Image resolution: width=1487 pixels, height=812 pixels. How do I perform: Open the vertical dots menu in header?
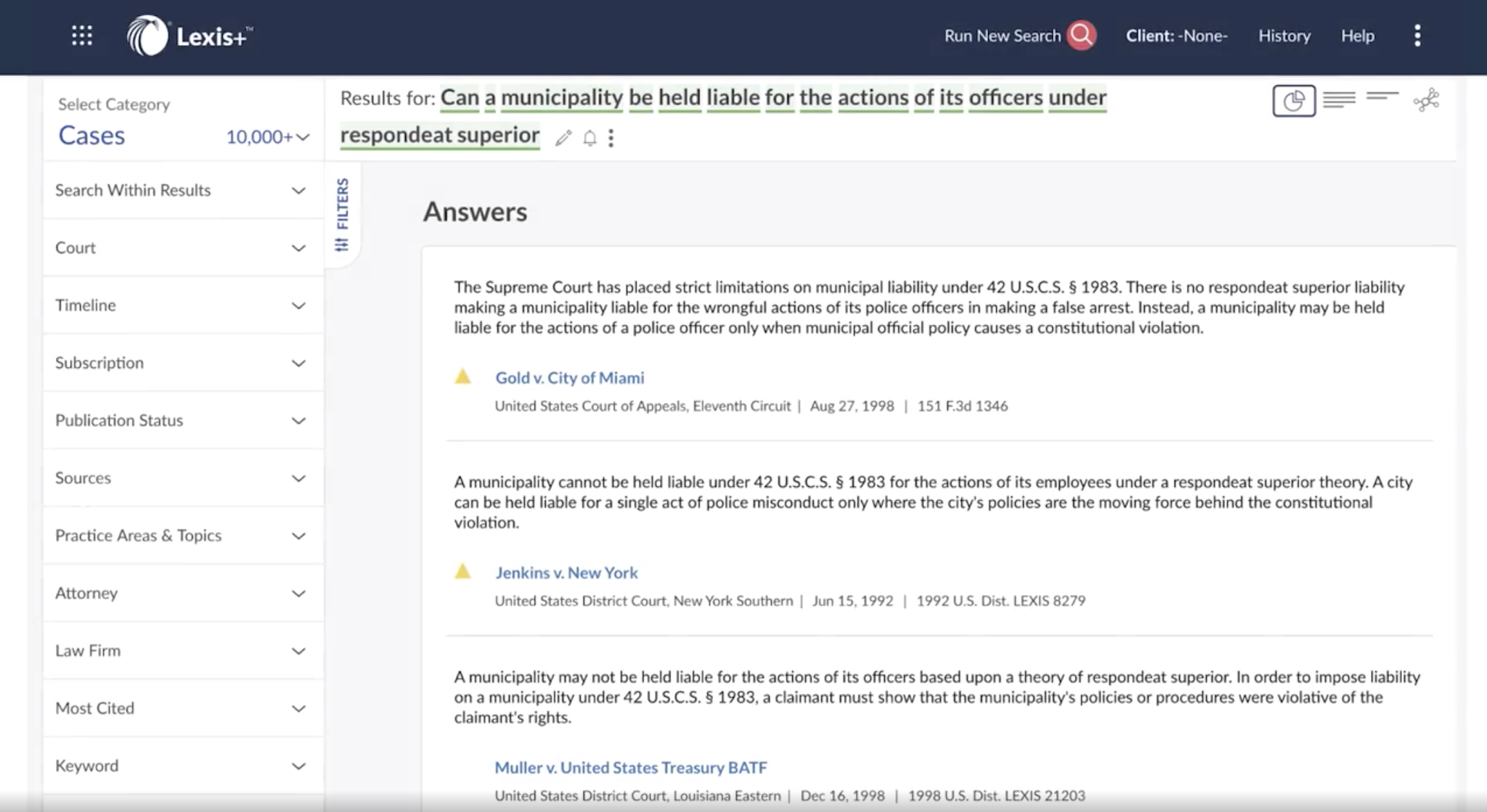(x=1417, y=36)
